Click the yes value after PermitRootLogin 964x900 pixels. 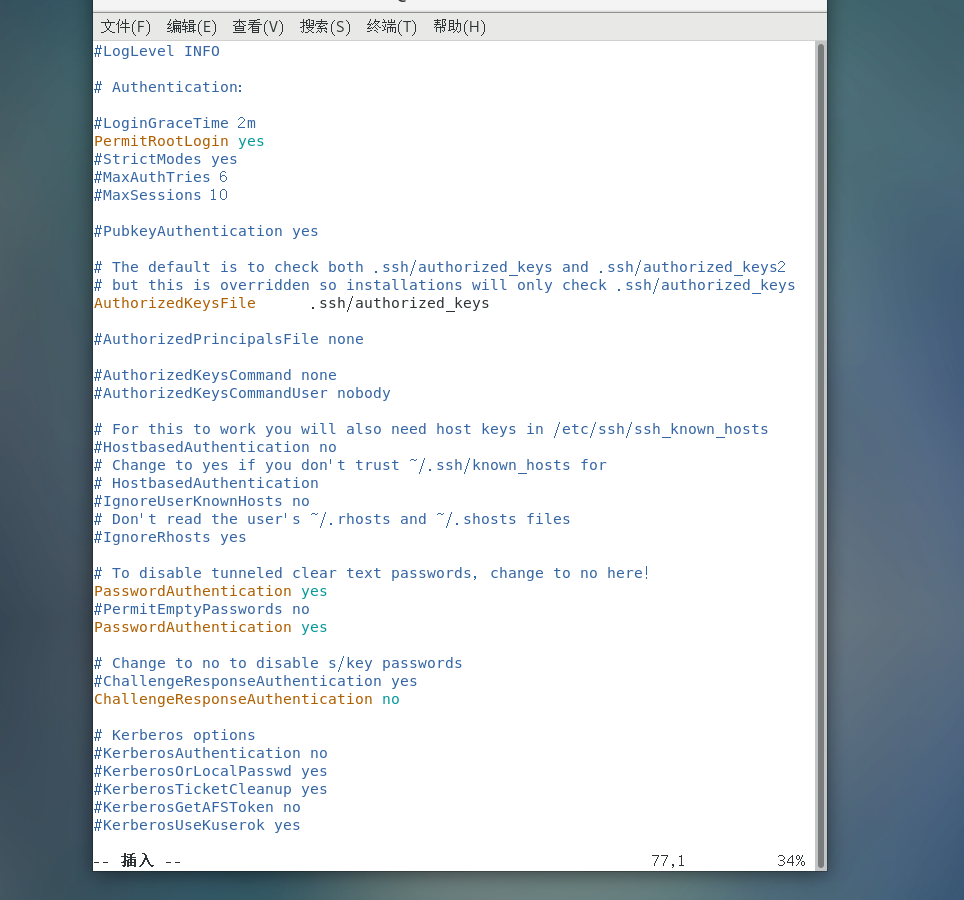(251, 141)
